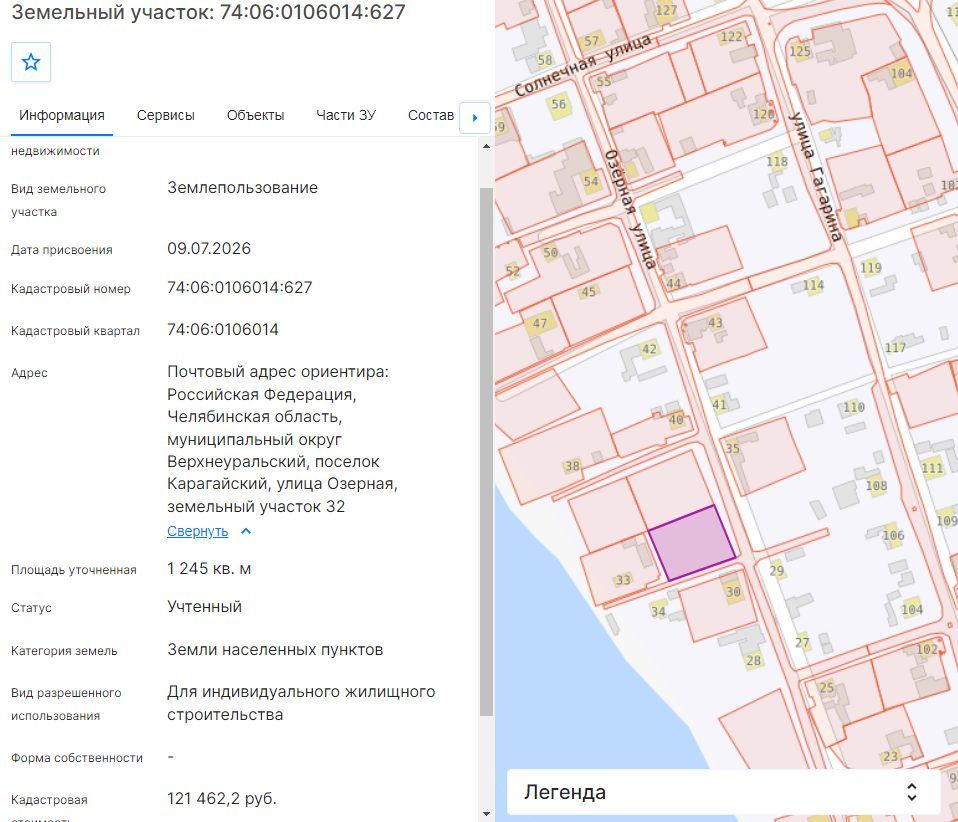Image resolution: width=958 pixels, height=822 pixels.
Task: Click cadastral cost 121 462,2 руб.
Action: tap(222, 799)
